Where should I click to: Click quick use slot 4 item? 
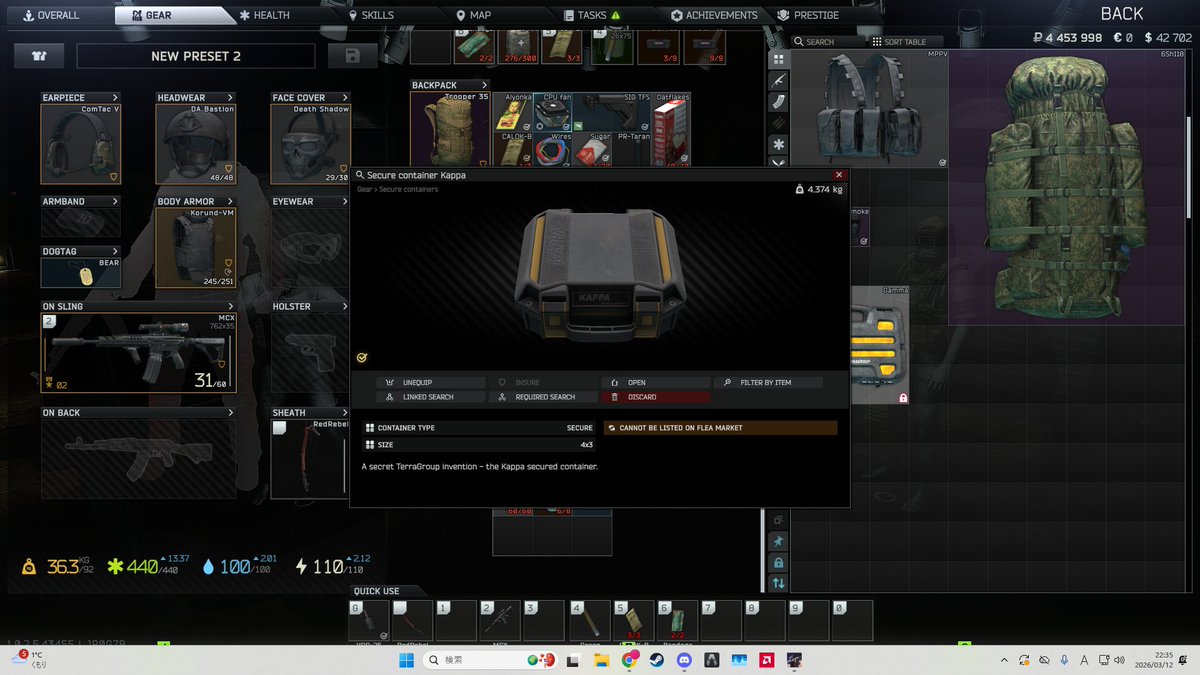coord(589,620)
